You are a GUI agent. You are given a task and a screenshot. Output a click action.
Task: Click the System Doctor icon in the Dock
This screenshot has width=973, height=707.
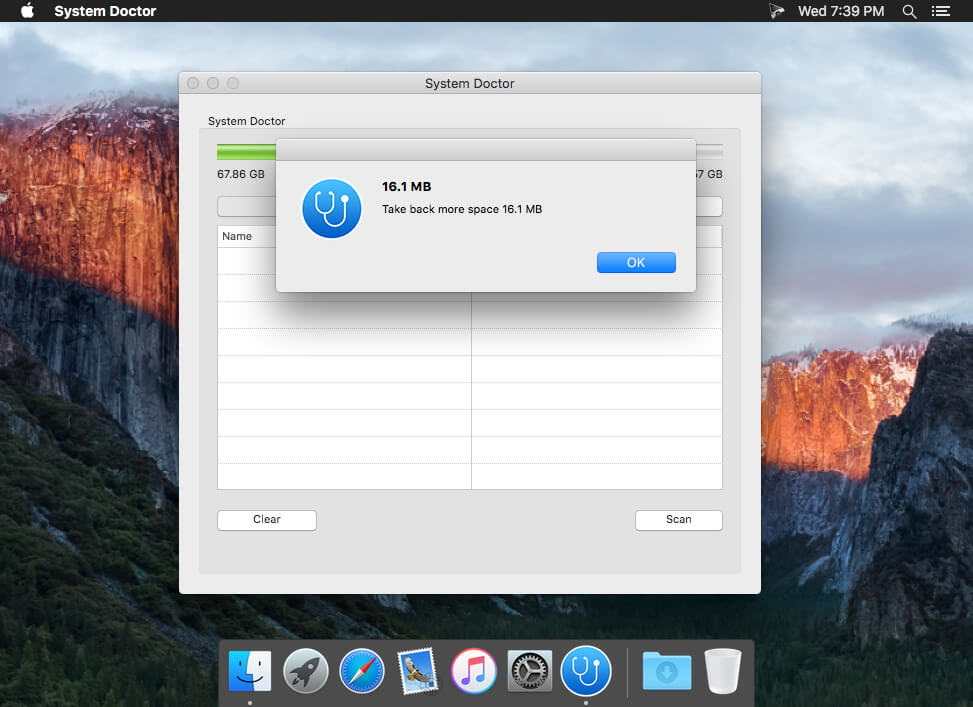(586, 671)
